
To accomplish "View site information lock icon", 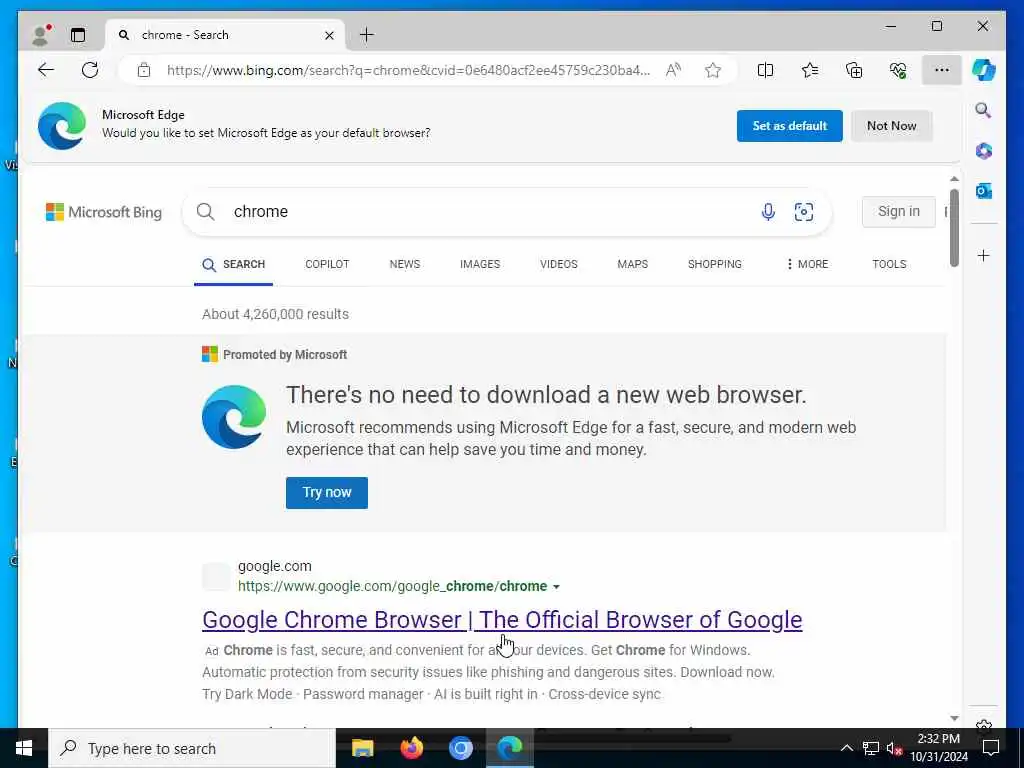I will [x=144, y=70].
